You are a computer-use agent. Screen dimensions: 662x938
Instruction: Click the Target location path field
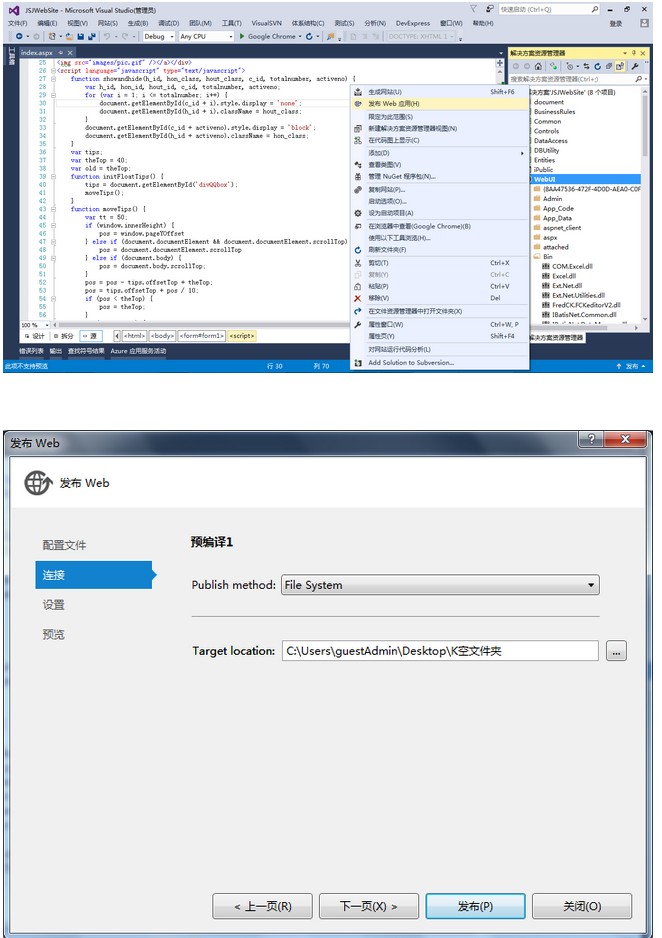pos(440,651)
